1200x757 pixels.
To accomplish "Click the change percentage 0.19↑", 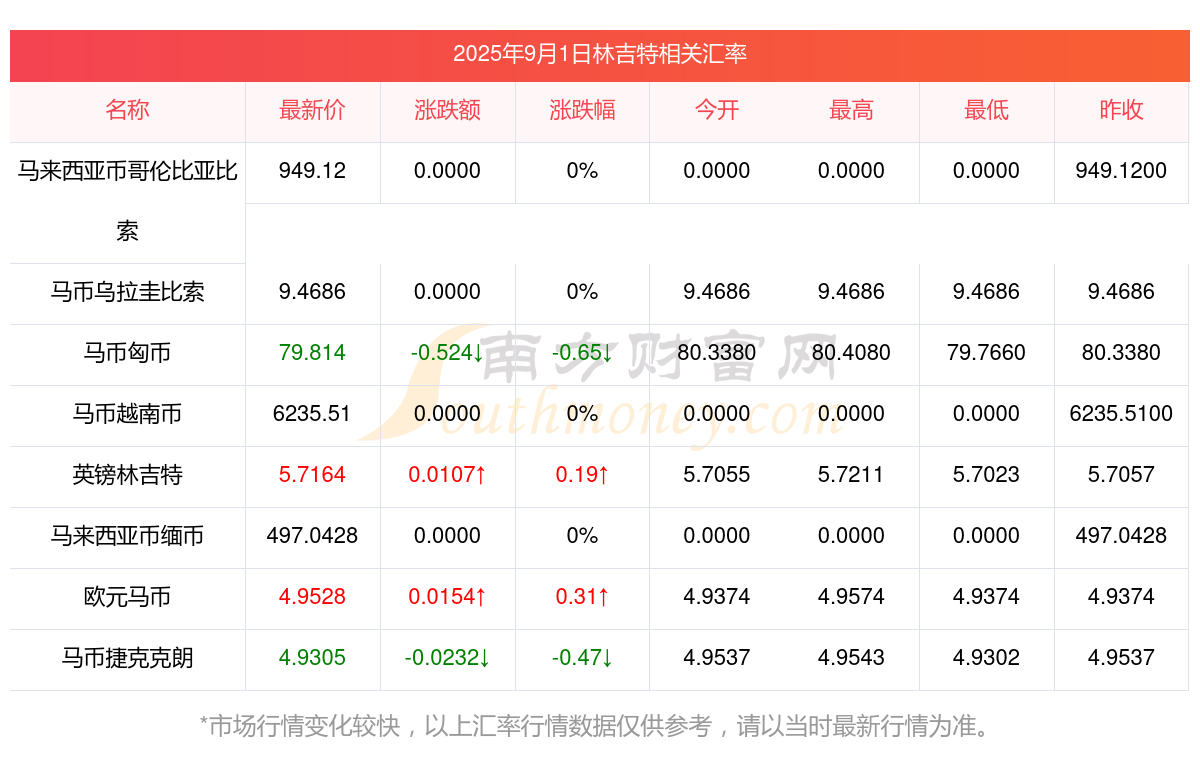I will [582, 475].
